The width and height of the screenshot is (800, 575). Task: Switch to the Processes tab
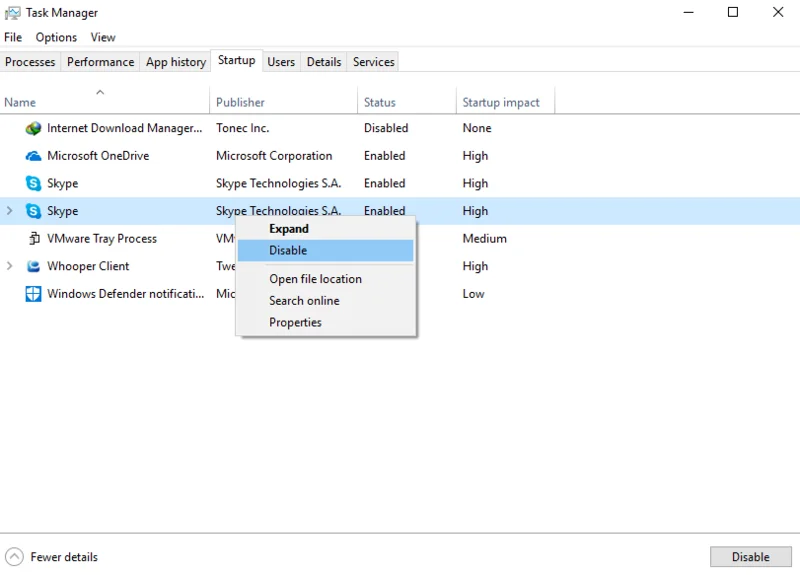click(30, 62)
